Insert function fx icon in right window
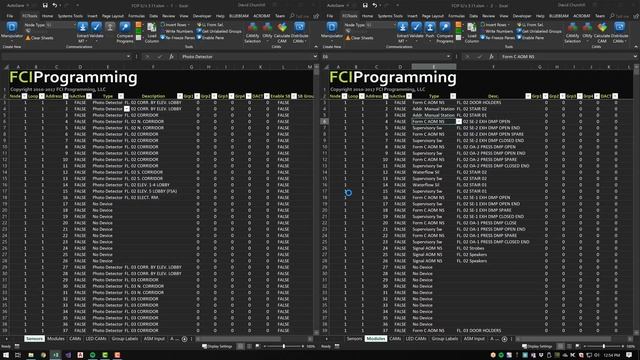Screen dimensions: 640x360 491,56
